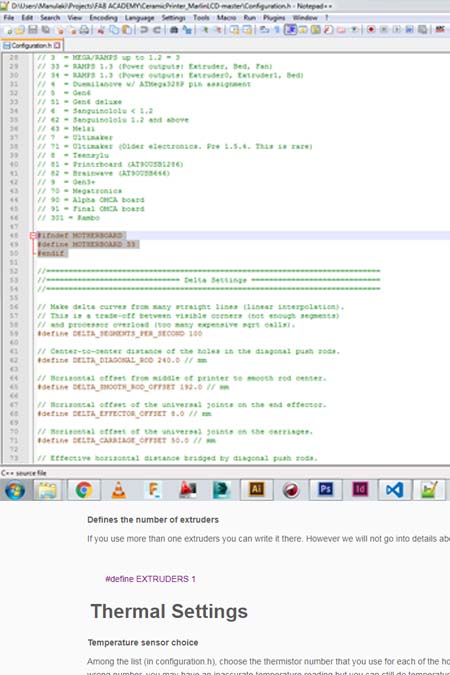This screenshot has width=450, height=675.
Task: Toggle Word Wrap toolbar icon
Action: (x=264, y=30)
